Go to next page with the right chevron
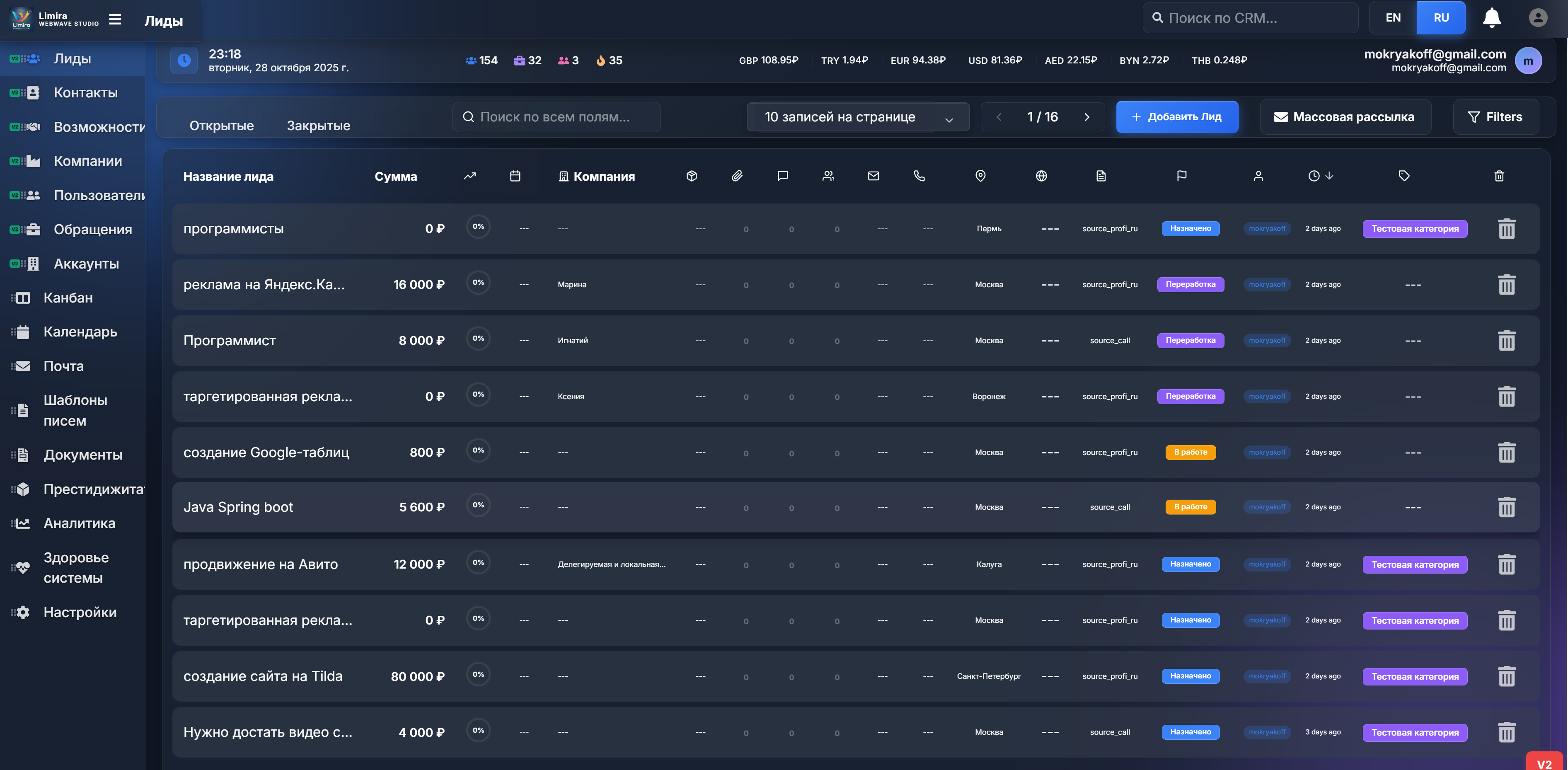The image size is (1568, 770). (x=1087, y=117)
